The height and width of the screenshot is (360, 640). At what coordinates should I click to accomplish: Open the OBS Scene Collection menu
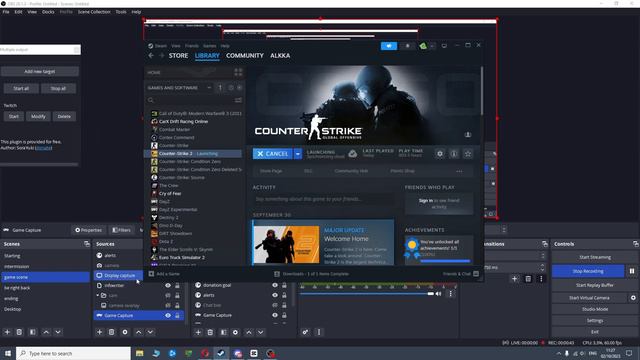(x=94, y=12)
